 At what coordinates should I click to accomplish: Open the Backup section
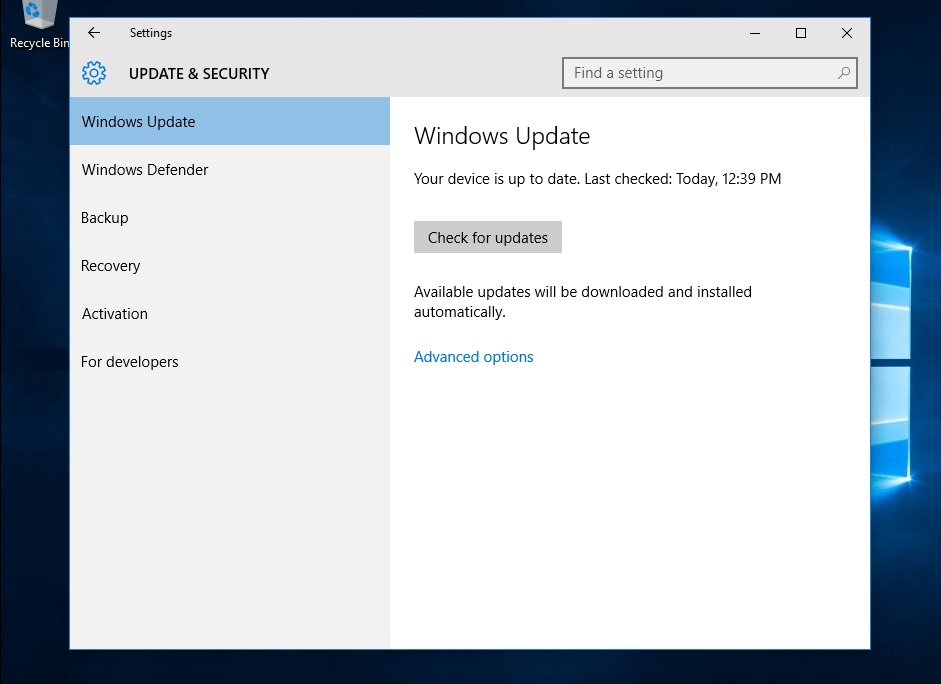tap(230, 217)
